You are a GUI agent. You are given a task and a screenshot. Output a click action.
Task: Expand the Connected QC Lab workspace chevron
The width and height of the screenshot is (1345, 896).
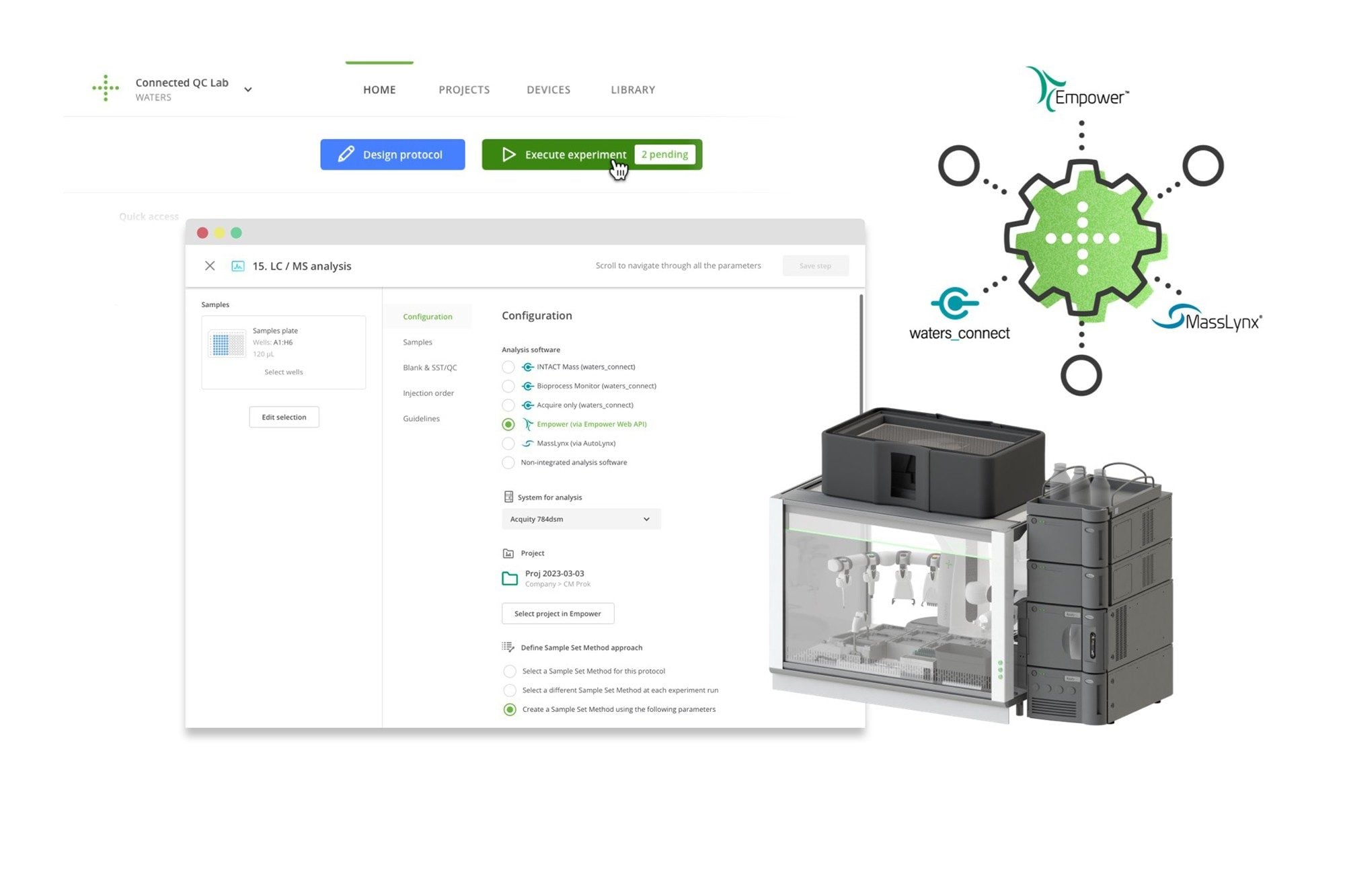248,89
